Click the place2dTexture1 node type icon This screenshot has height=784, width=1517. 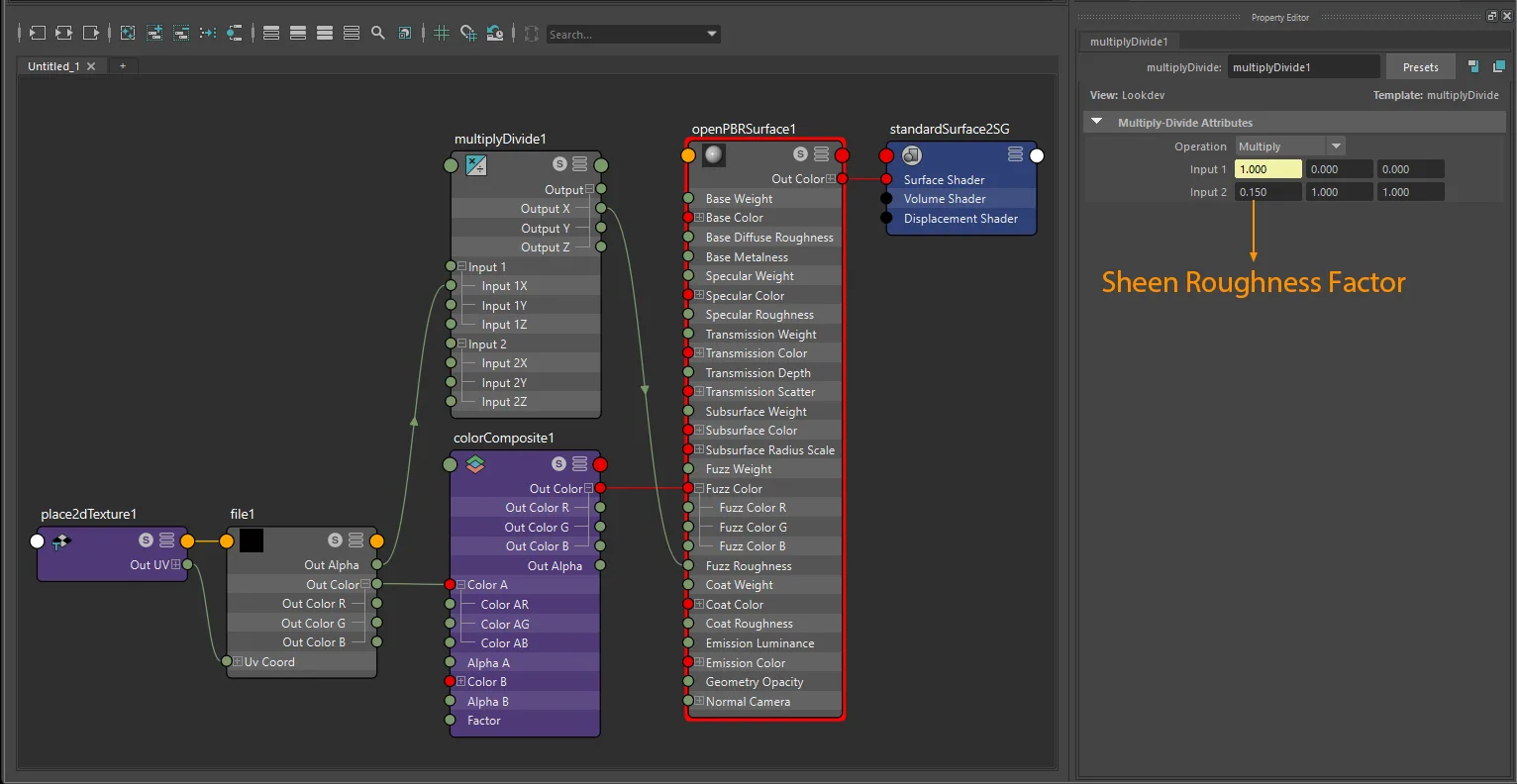tap(61, 540)
